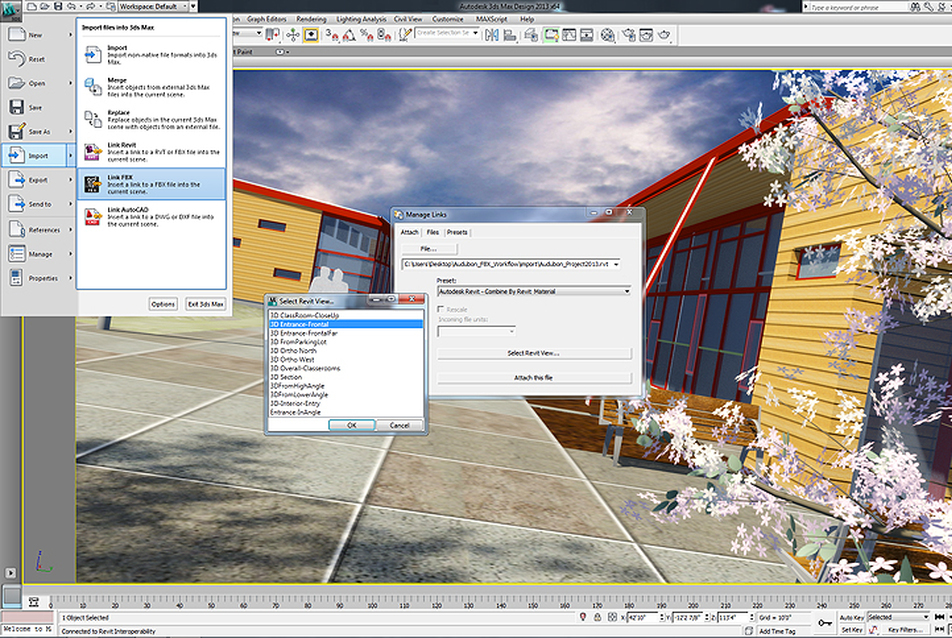The height and width of the screenshot is (638, 952).
Task: Toggle the Isolate Selection lightbulb icon
Action: point(582,617)
